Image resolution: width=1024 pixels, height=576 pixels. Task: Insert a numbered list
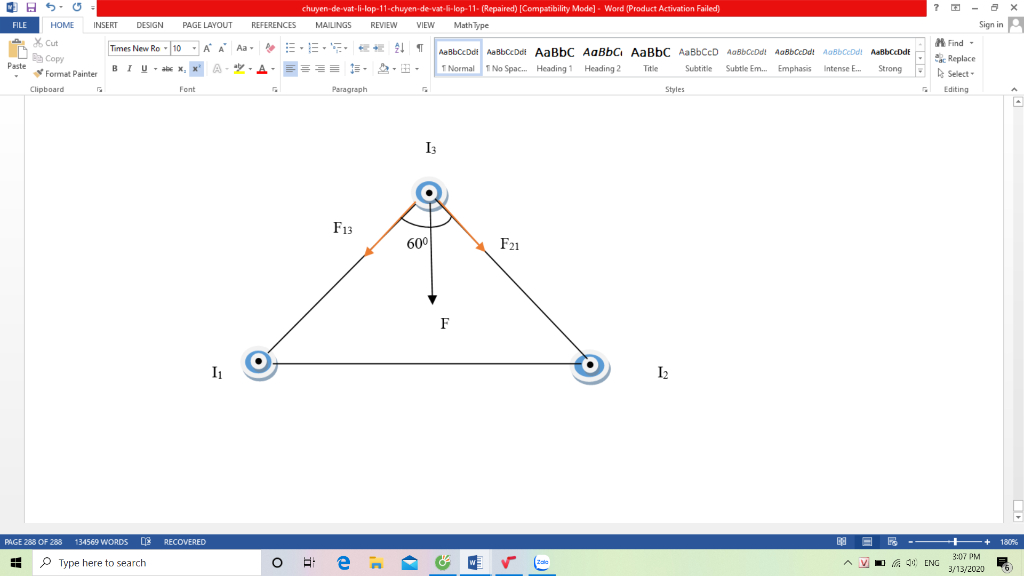coord(313,48)
